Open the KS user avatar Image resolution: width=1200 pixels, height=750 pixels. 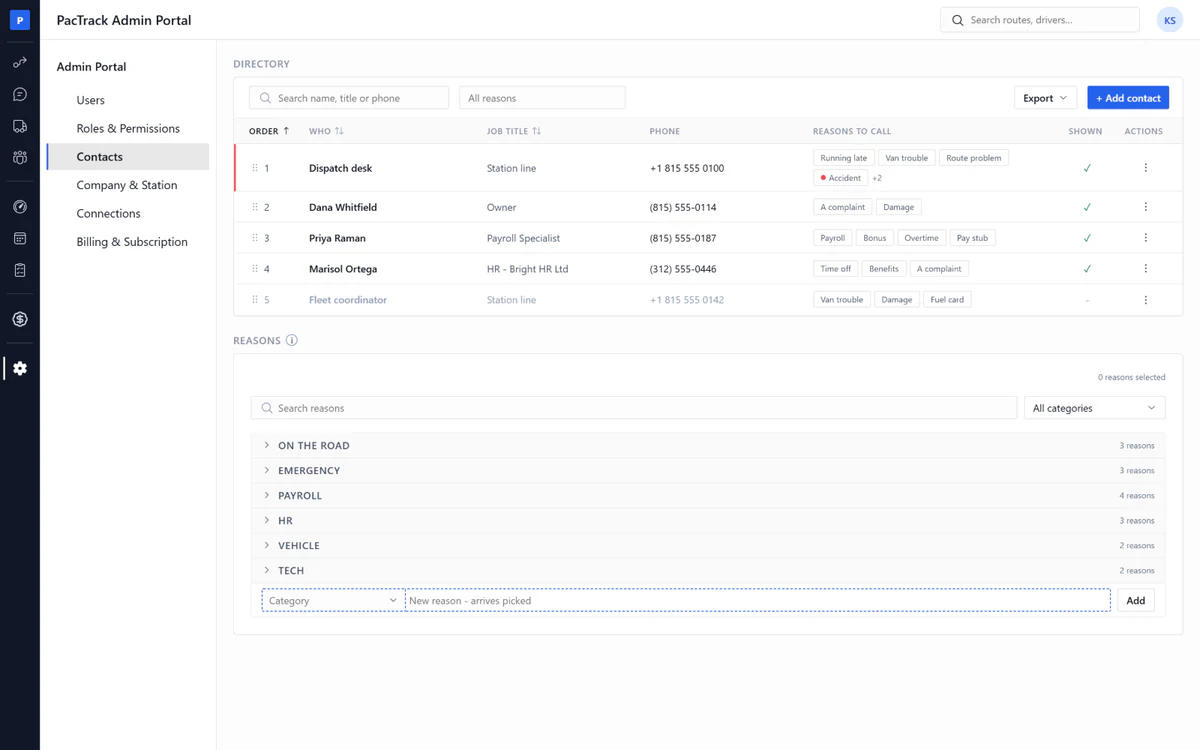coord(1169,20)
